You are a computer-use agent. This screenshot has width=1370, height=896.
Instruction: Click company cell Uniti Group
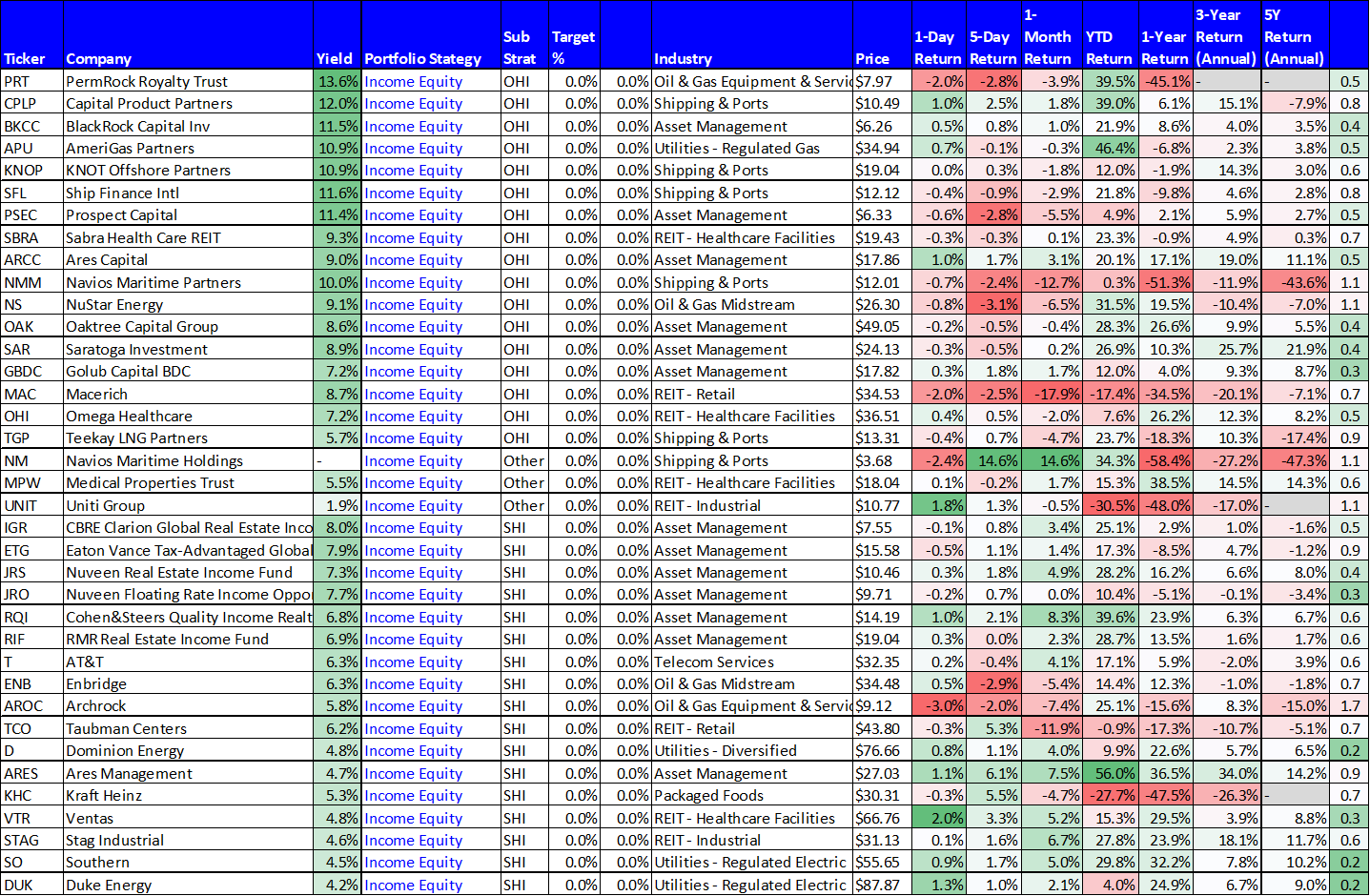[x=188, y=506]
